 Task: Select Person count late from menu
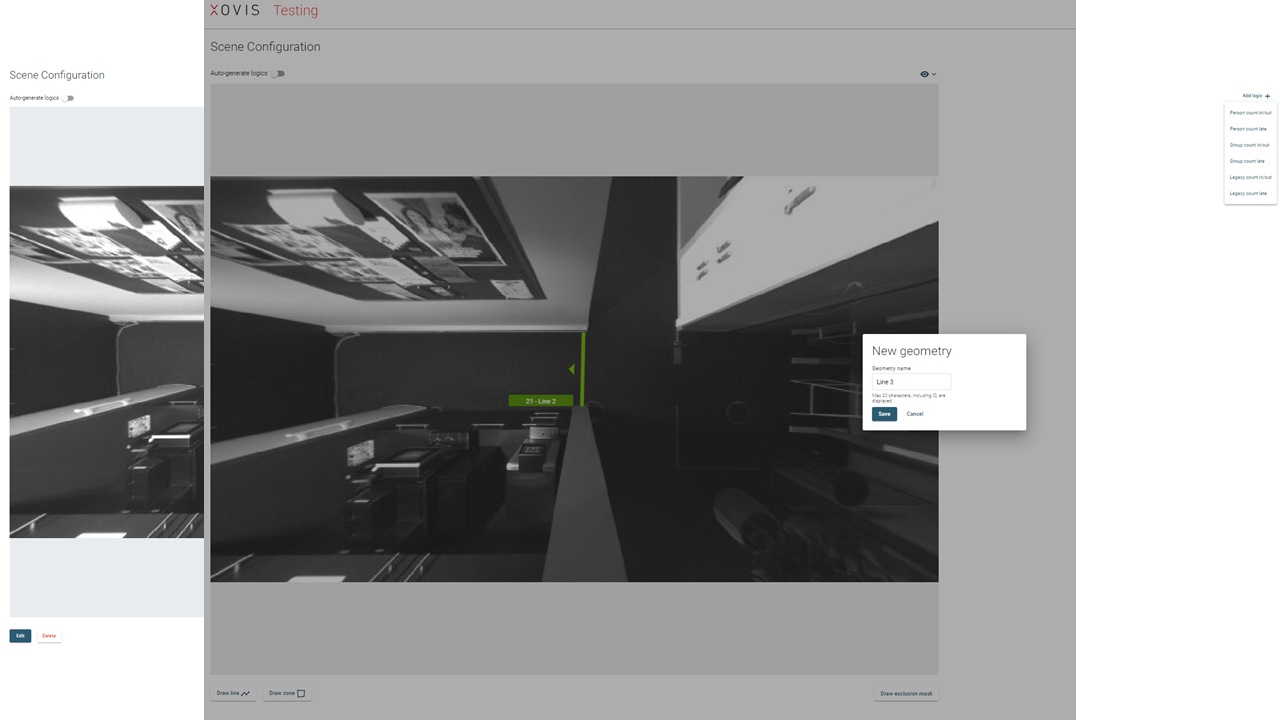[x=1250, y=129]
